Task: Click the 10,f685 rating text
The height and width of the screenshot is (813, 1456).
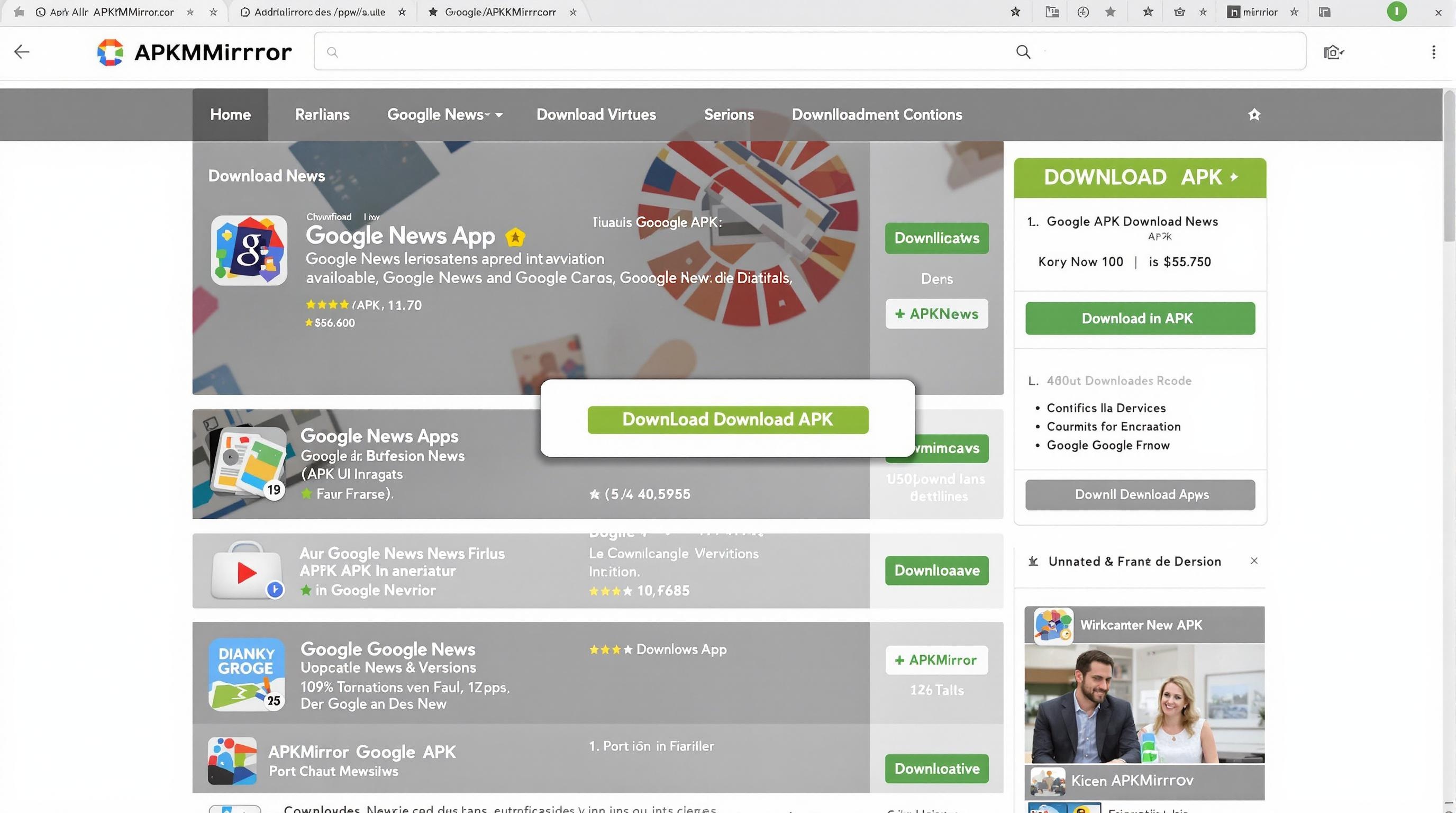Action: point(662,591)
